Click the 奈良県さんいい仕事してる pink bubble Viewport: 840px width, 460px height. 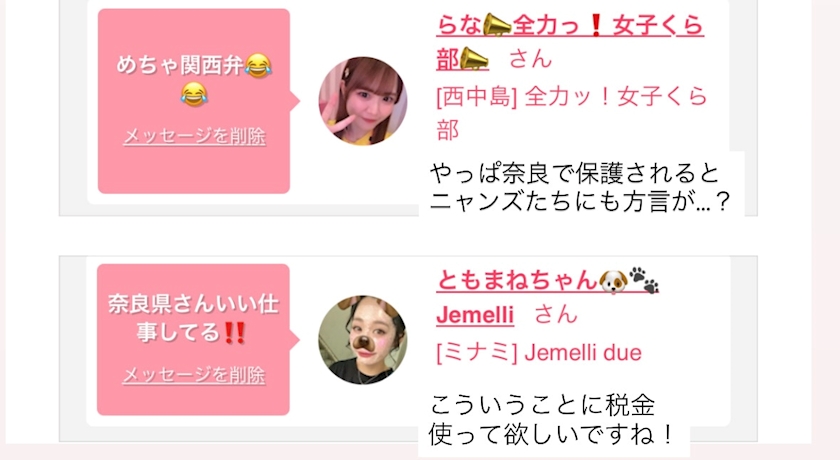(193, 340)
